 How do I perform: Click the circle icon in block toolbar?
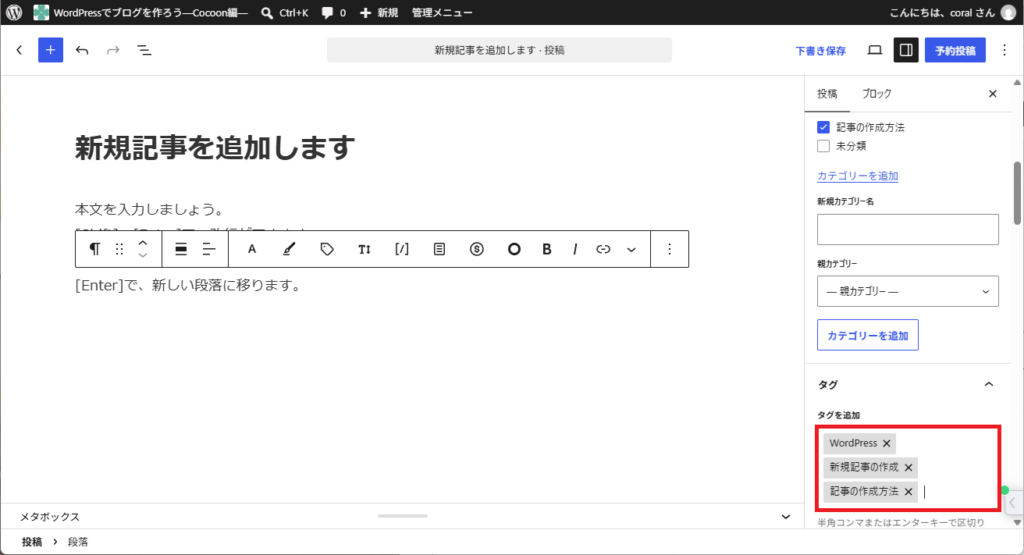point(514,249)
